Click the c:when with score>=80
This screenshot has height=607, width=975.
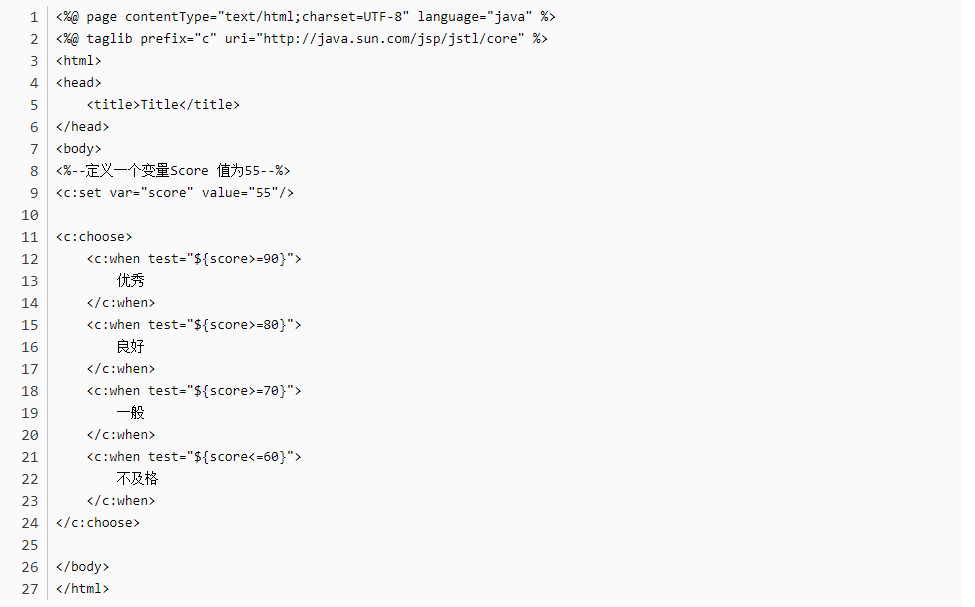194,325
